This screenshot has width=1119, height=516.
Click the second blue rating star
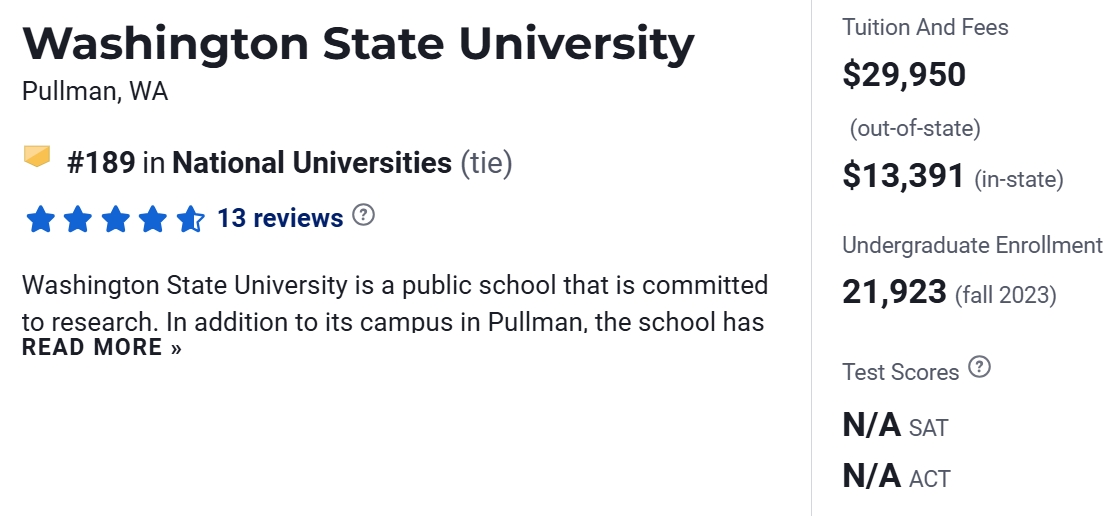coord(78,219)
